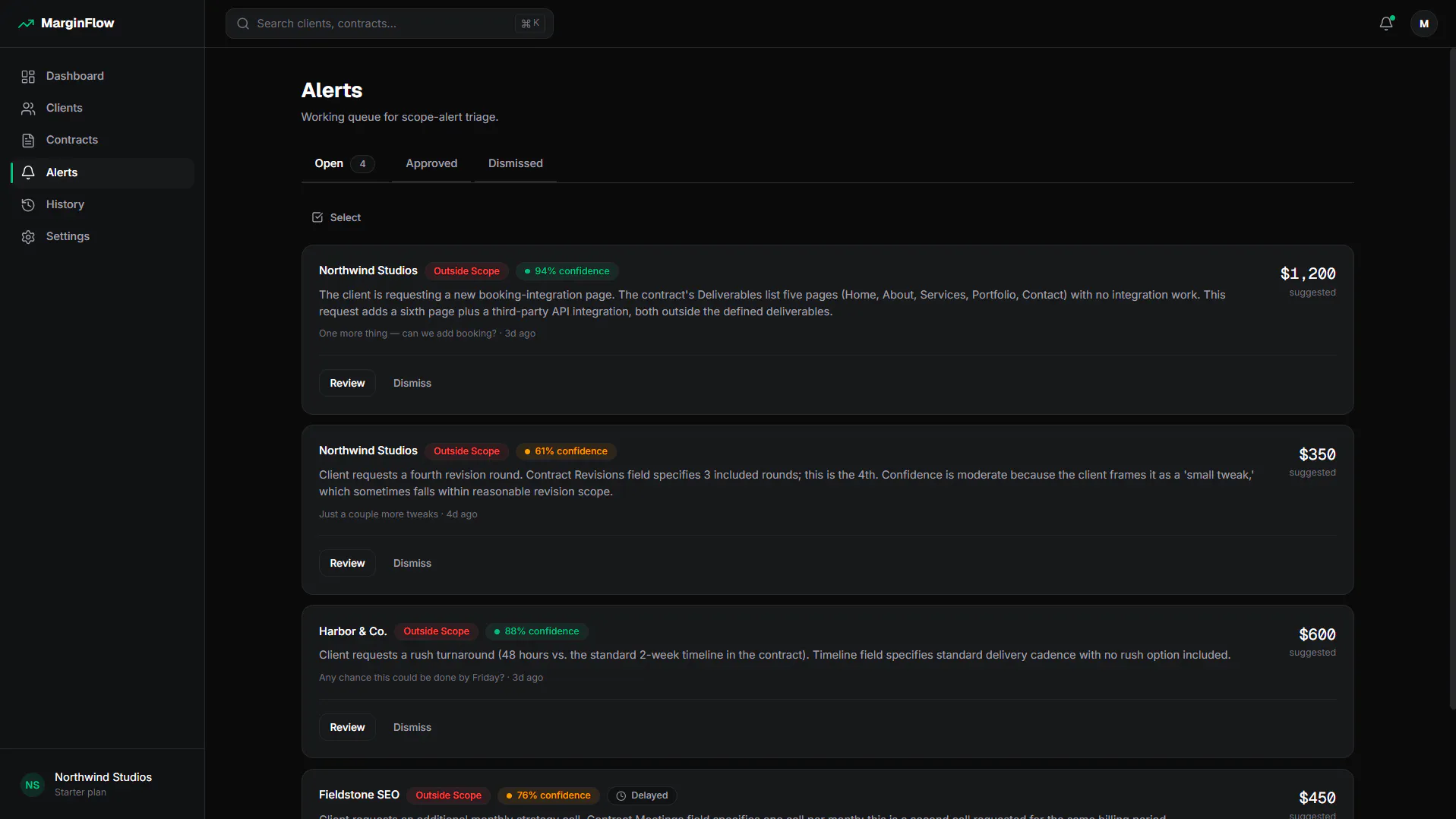Screen dimensions: 1456x819
Task: Click 'Any chance this could be done by Friday?'
Action: [412, 678]
